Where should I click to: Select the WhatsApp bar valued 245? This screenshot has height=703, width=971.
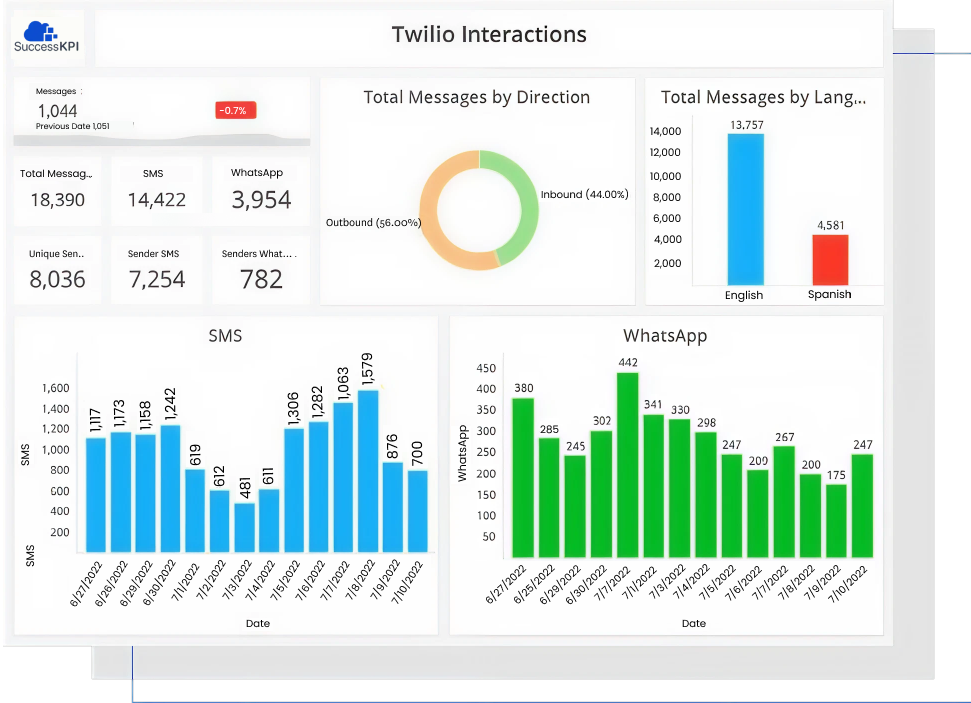[575, 507]
